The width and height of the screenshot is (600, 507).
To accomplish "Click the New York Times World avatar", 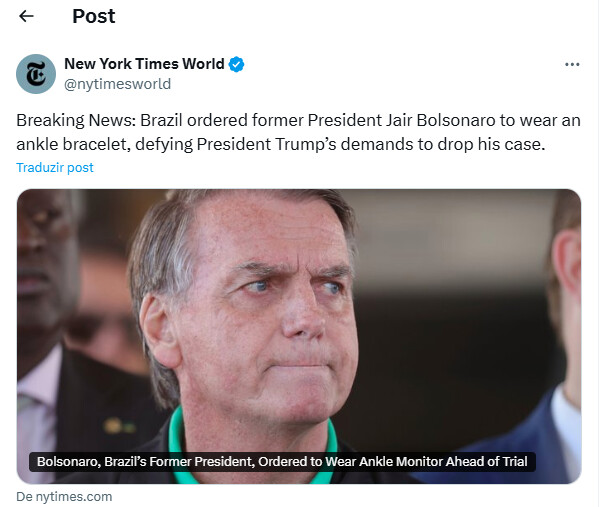I will coord(36,74).
